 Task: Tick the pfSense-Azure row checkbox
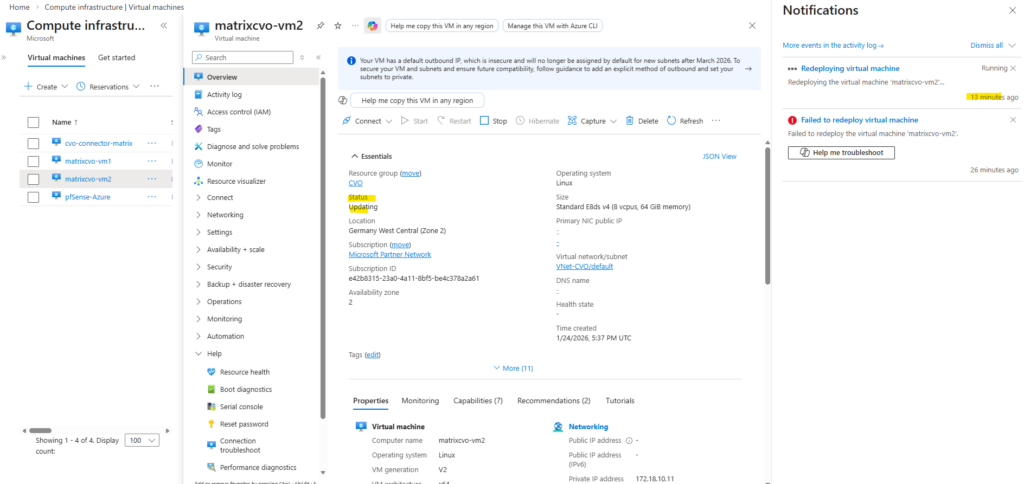click(x=33, y=197)
